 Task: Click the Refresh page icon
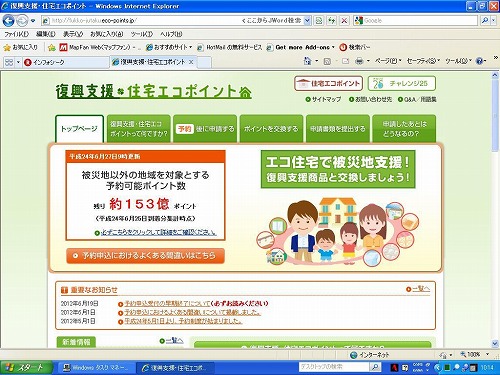[331, 21]
